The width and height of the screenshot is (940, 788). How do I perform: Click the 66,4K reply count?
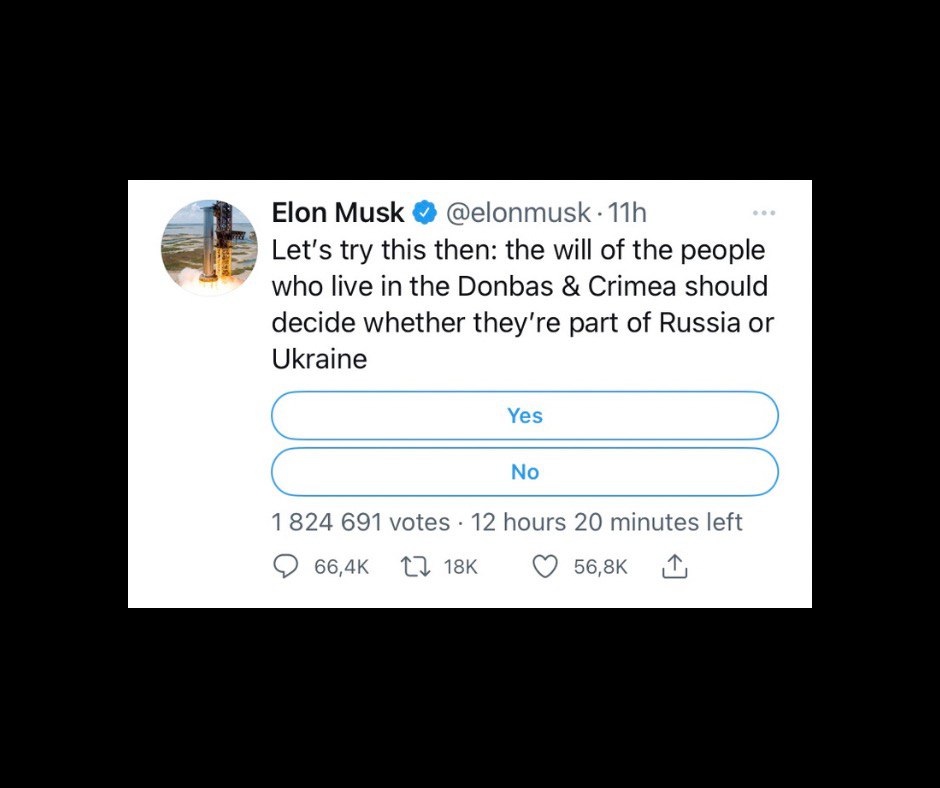[341, 567]
